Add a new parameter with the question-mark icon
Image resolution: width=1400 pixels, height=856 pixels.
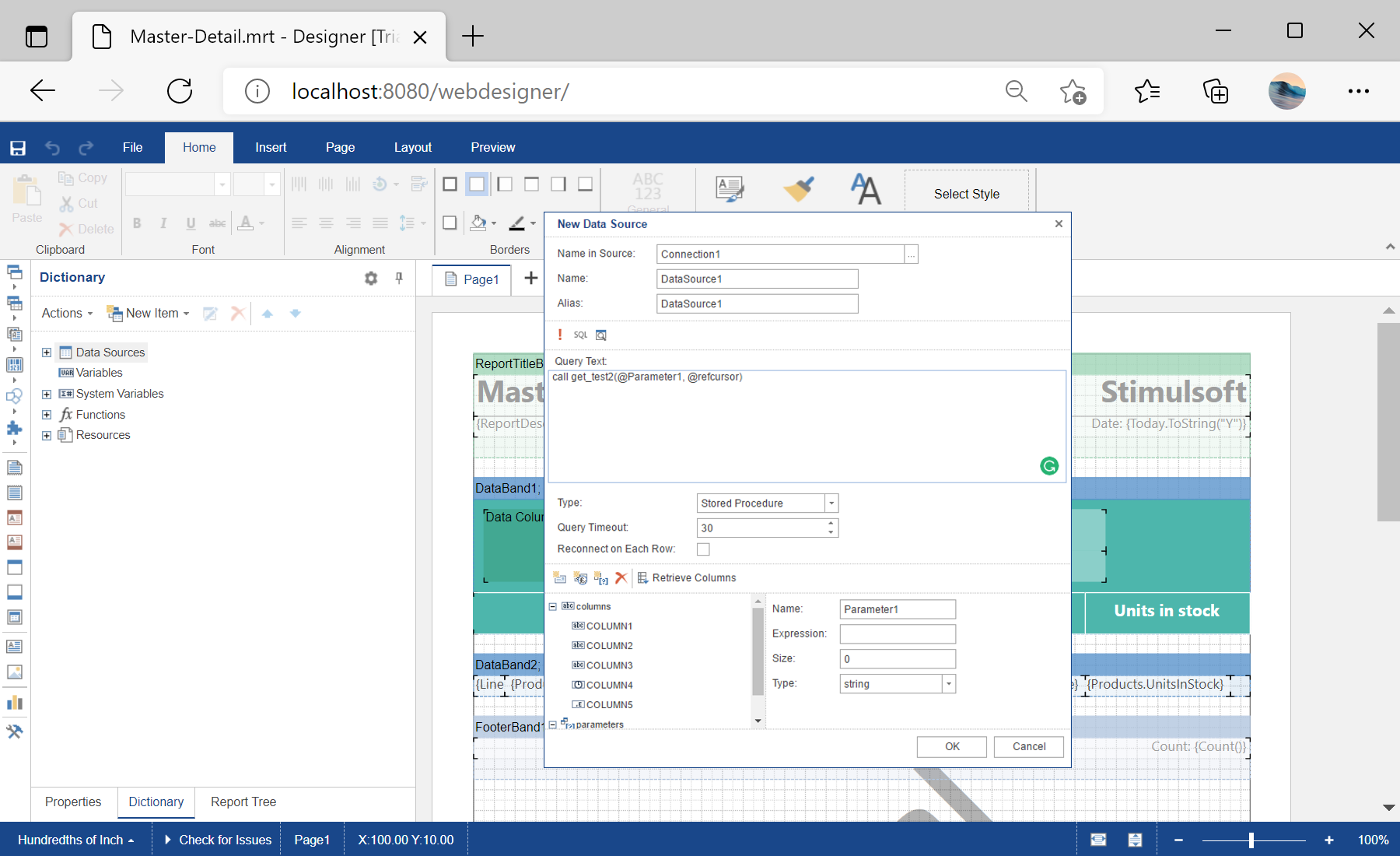(x=600, y=578)
